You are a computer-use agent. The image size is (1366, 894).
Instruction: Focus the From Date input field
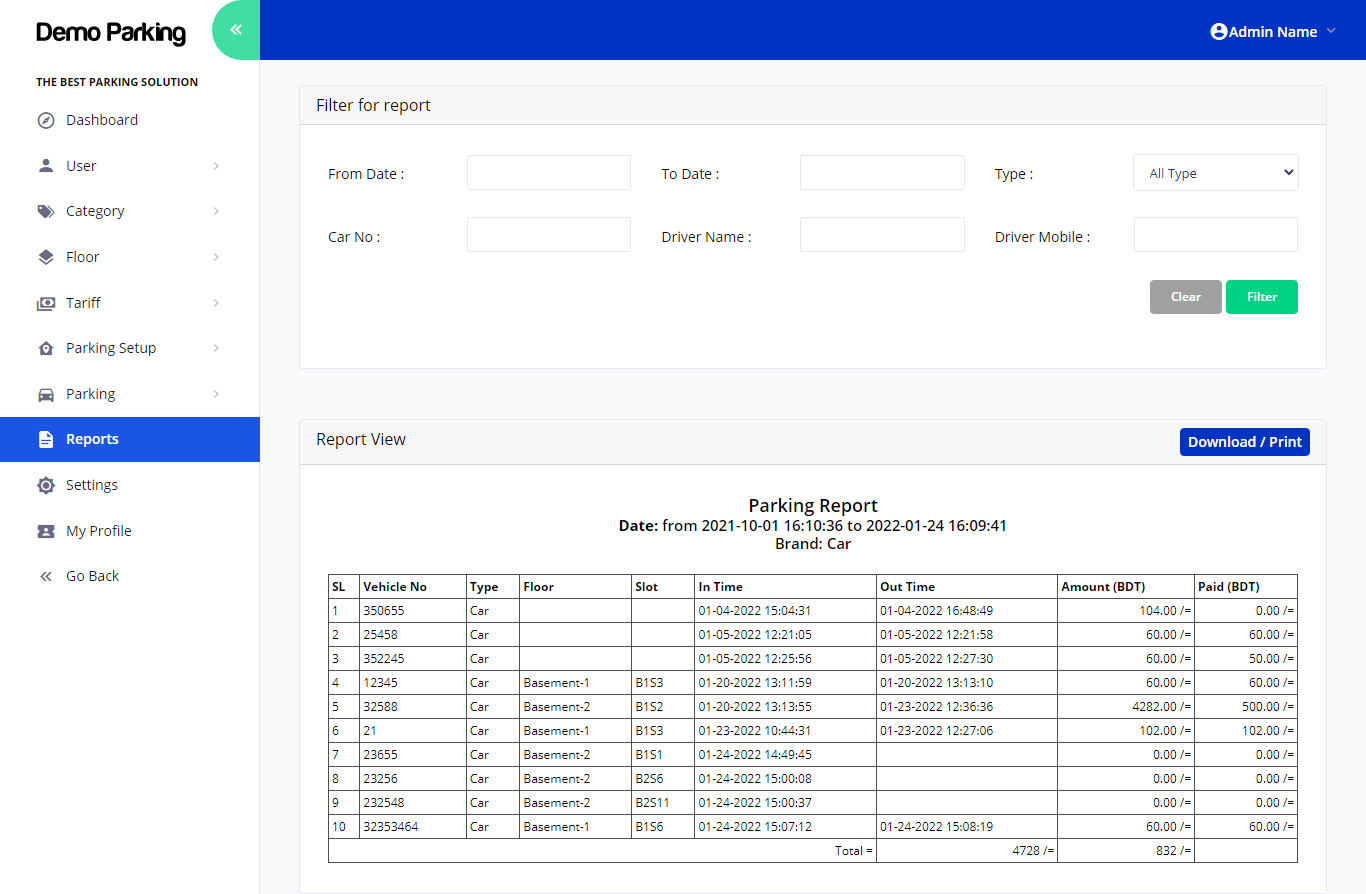(x=548, y=173)
